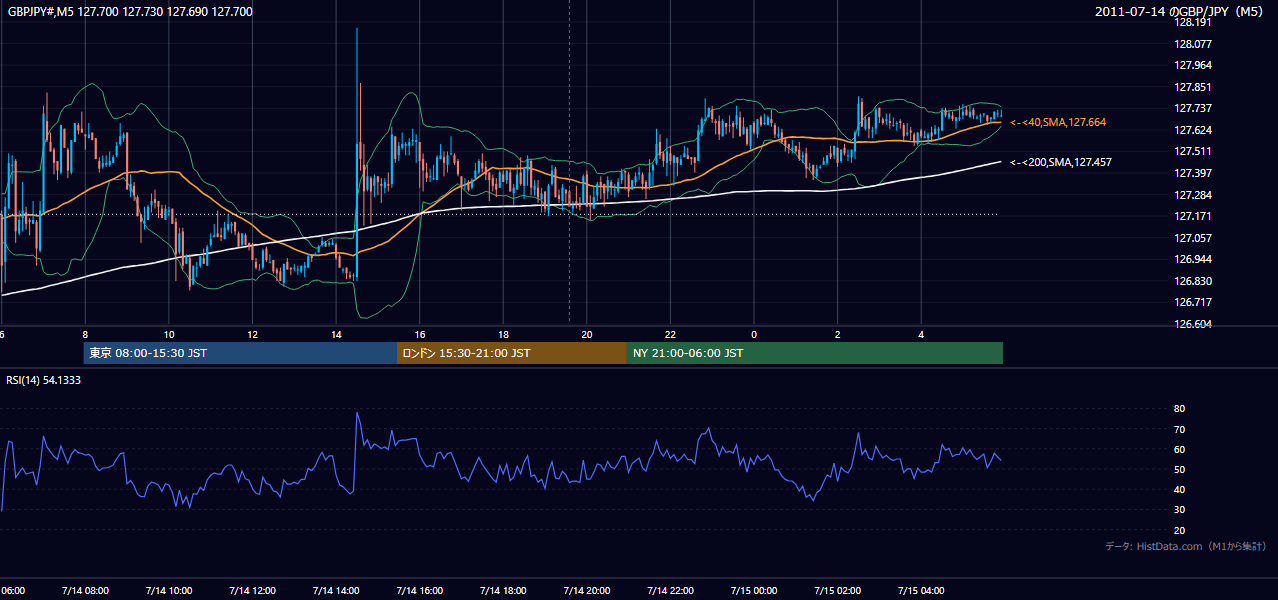The width and height of the screenshot is (1278, 600).
Task: Click the RSI(14) 54.1333 indicator label
Action: click(x=44, y=380)
